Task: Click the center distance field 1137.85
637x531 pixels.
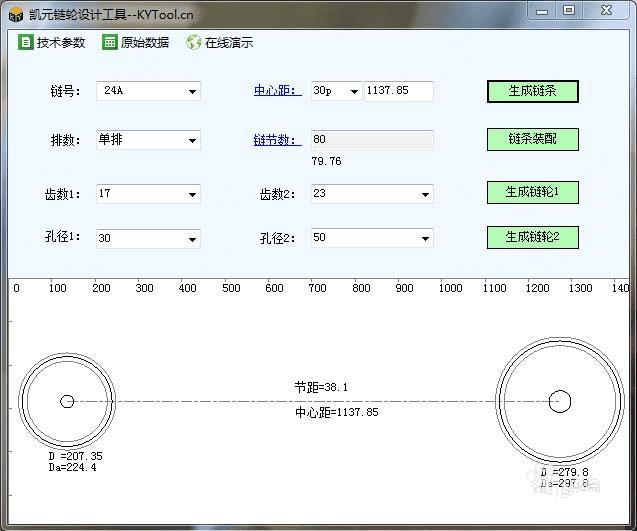Action: coord(399,91)
